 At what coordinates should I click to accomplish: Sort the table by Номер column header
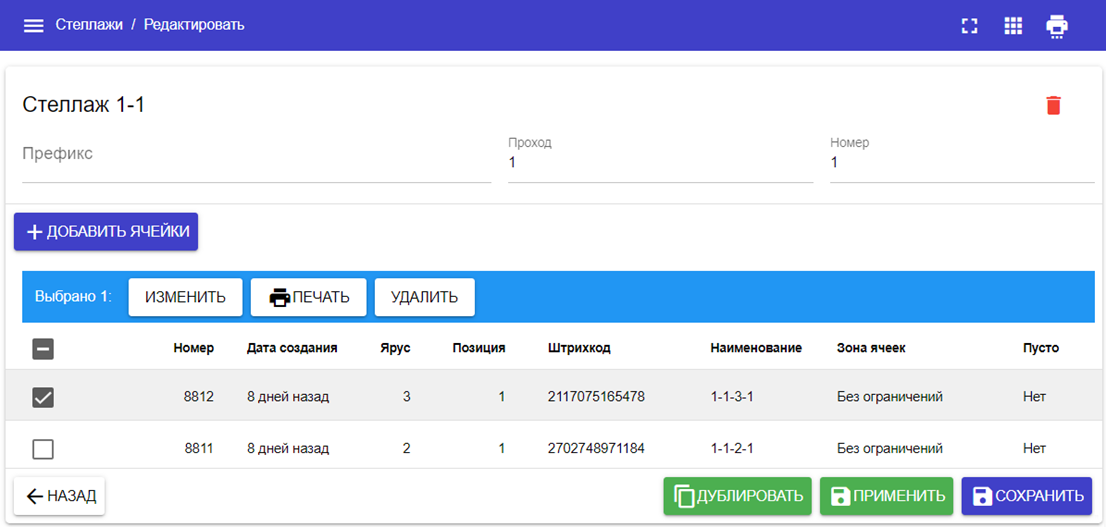pyautogui.click(x=193, y=348)
